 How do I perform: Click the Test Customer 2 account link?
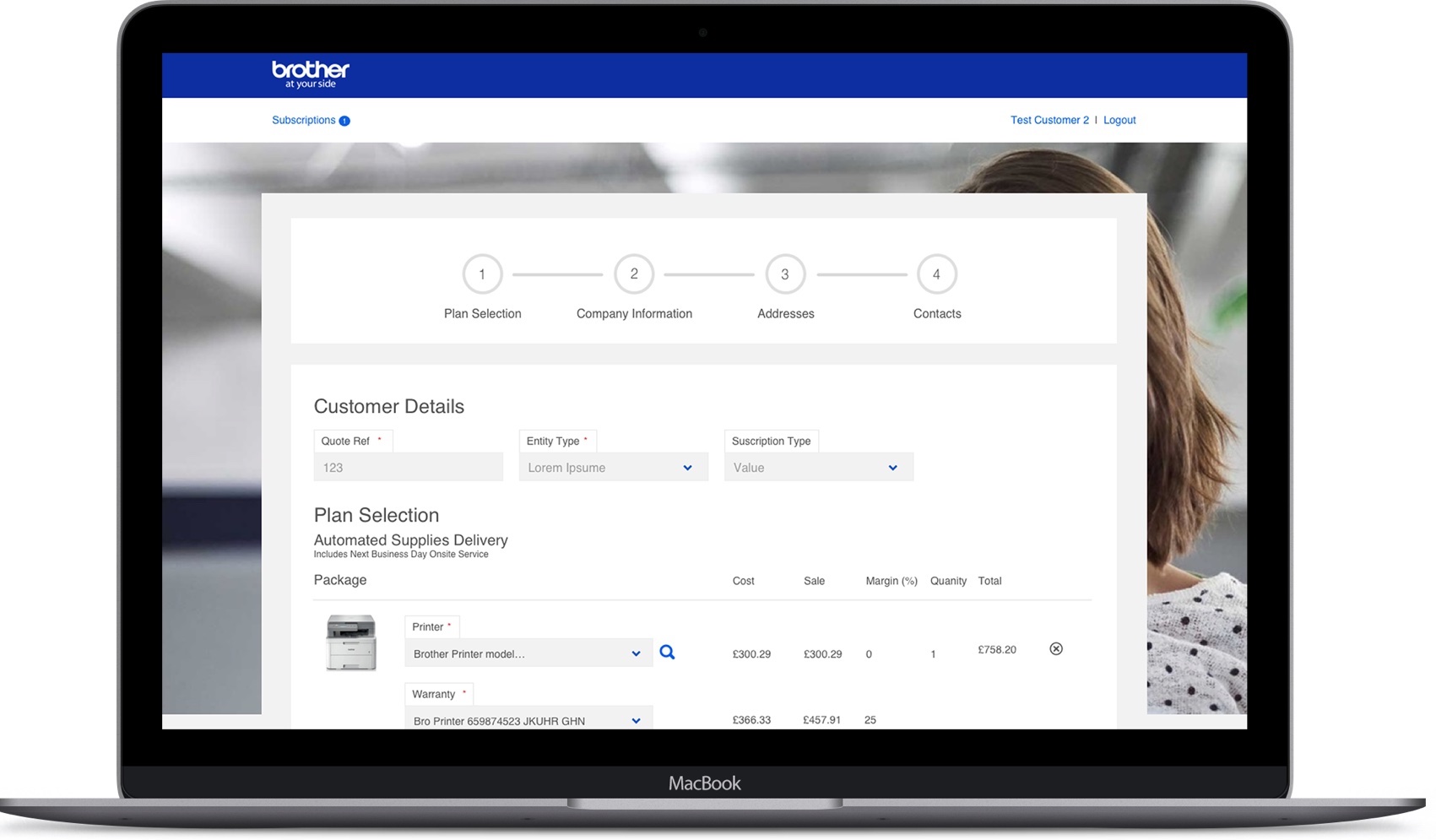(x=1049, y=120)
